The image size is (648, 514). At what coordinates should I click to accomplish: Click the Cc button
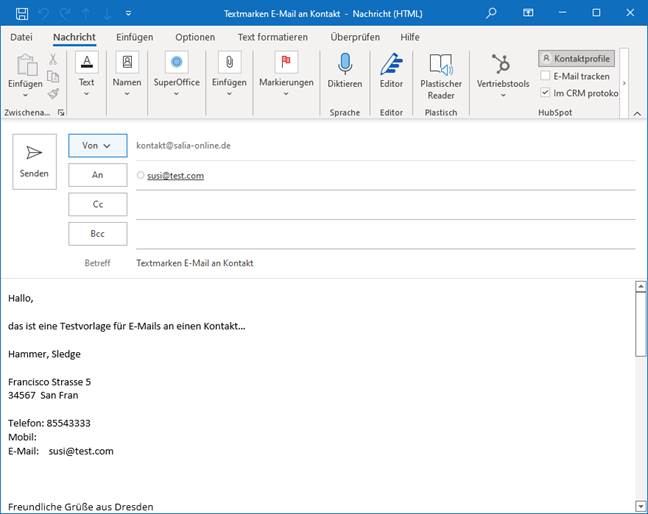[97, 204]
